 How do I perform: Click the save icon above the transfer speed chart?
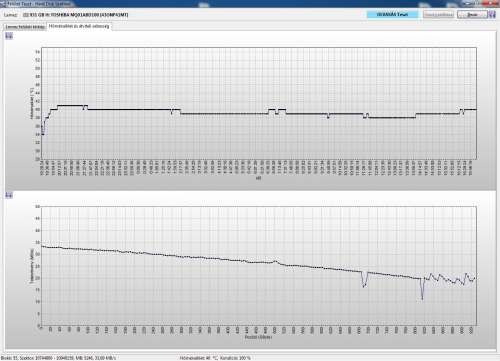[9, 195]
